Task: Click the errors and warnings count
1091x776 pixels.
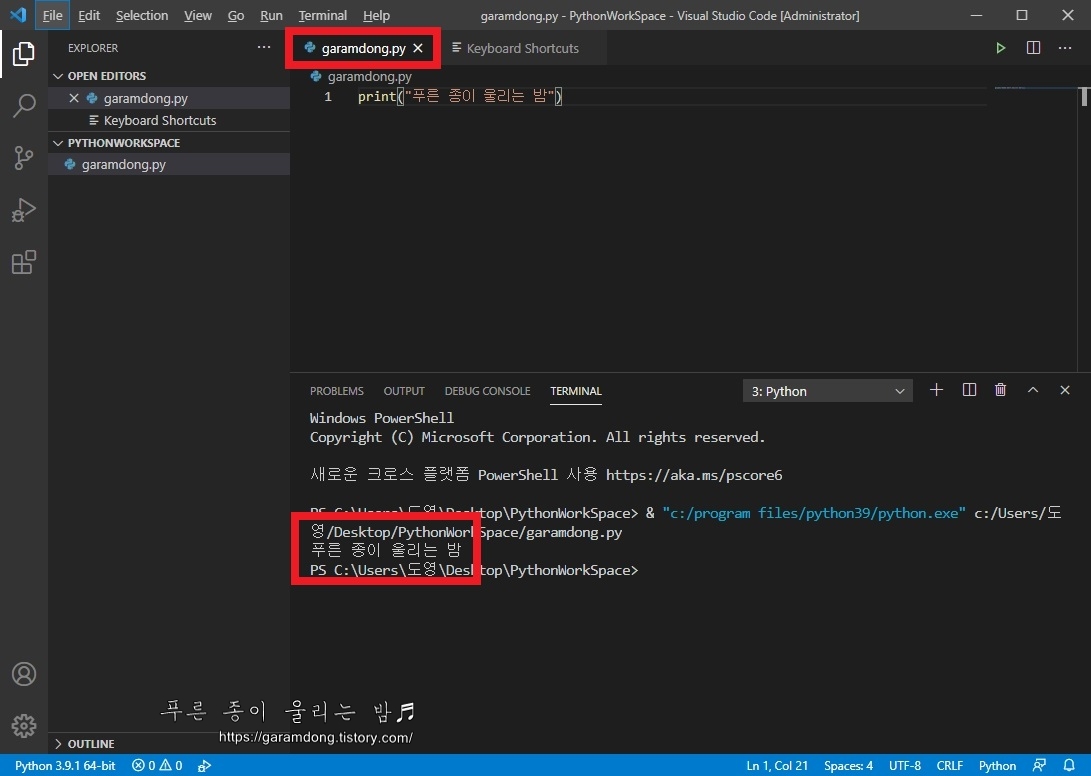Action: click(157, 765)
